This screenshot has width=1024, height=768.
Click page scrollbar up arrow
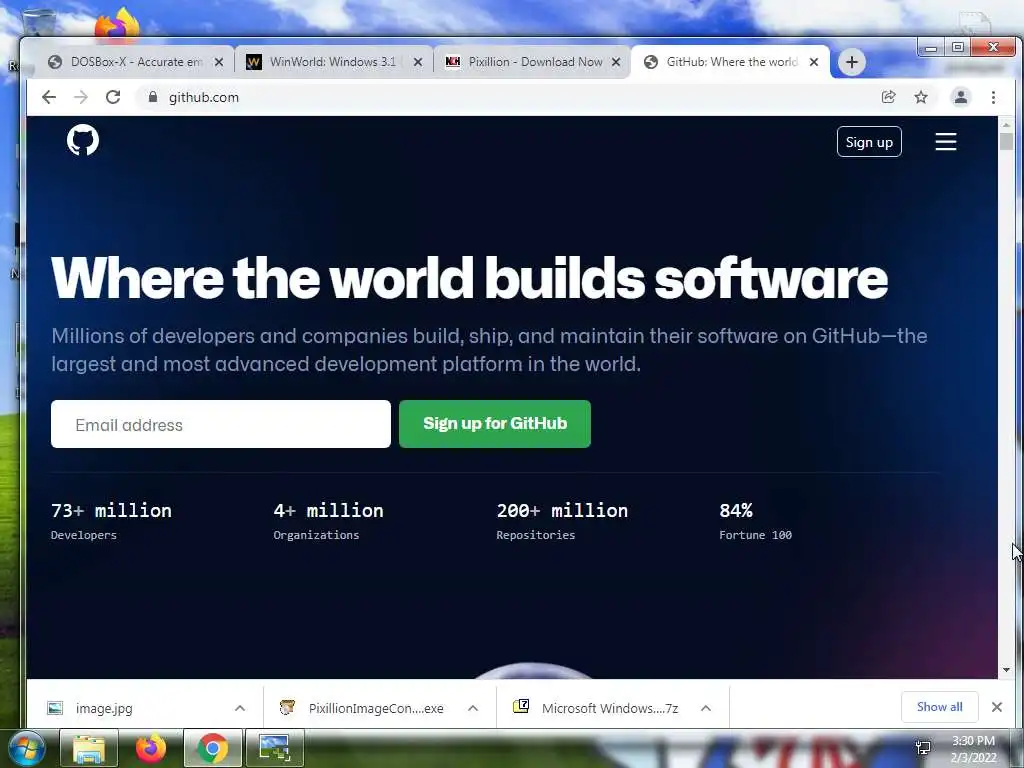[1006, 124]
